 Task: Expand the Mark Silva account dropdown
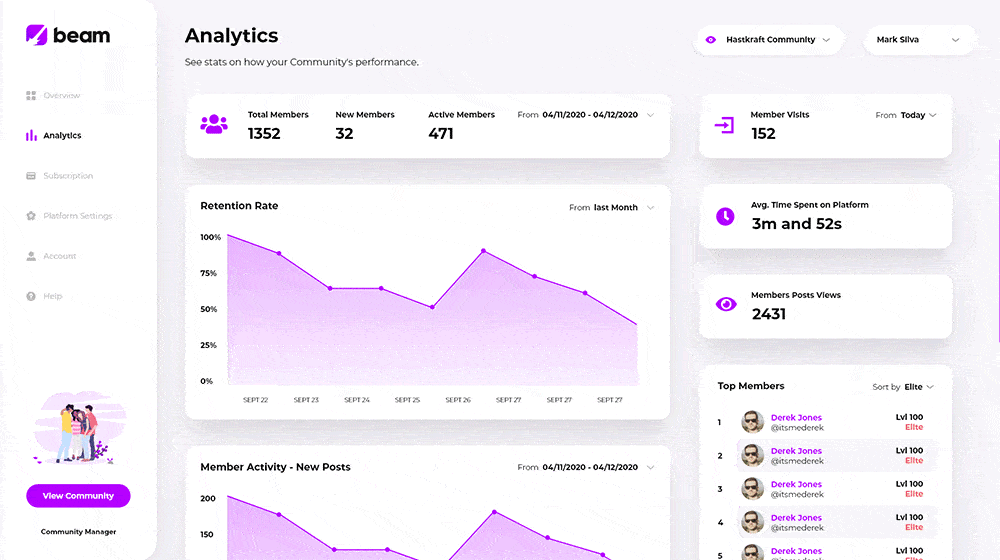pyautogui.click(x=918, y=40)
